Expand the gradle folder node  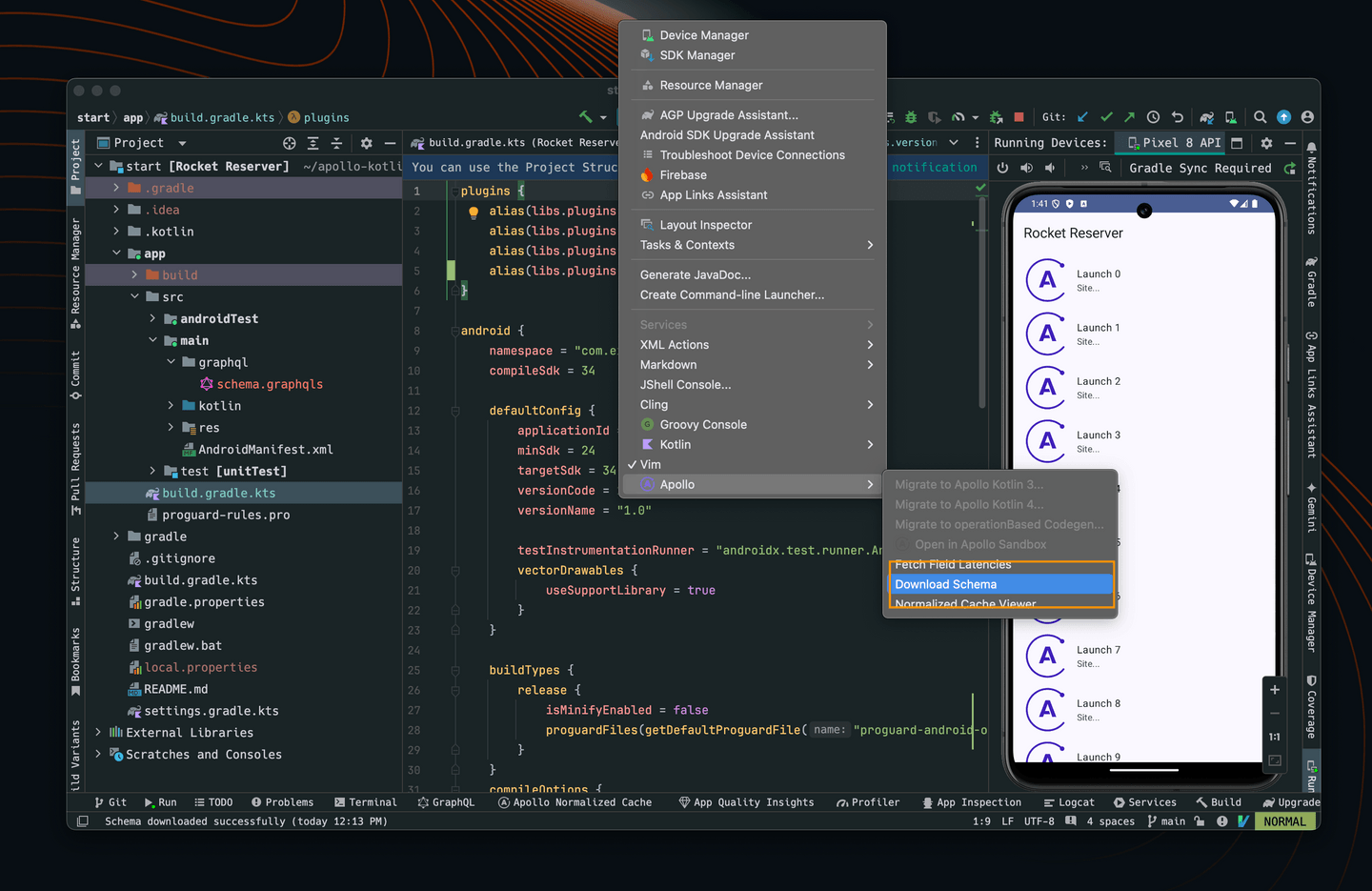[116, 537]
